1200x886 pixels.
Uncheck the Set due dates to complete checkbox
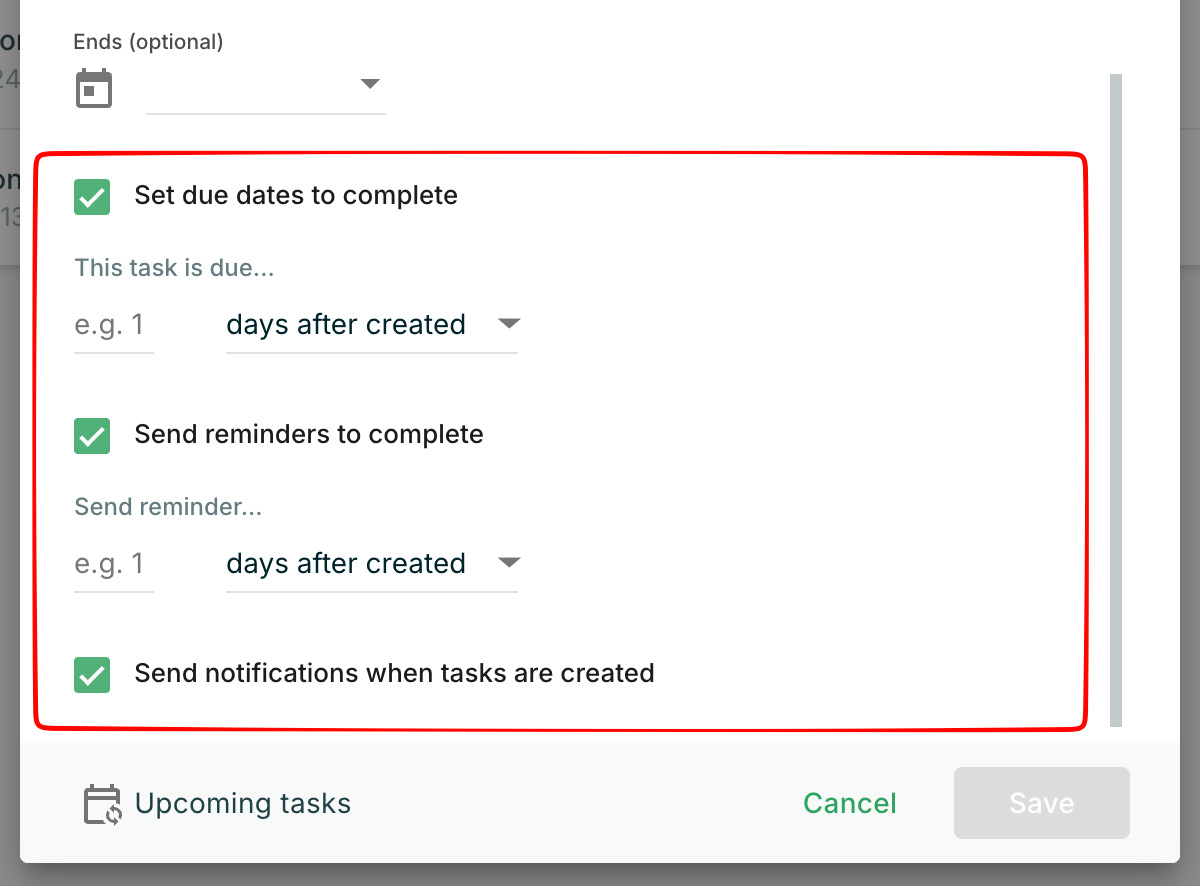click(92, 196)
